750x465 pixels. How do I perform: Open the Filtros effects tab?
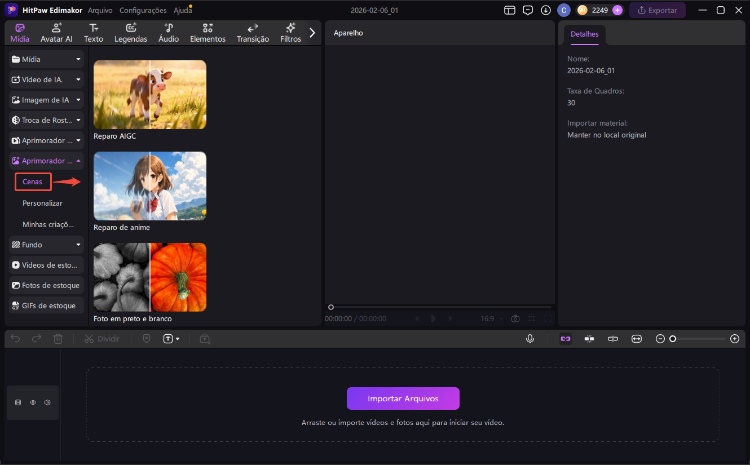coord(291,33)
